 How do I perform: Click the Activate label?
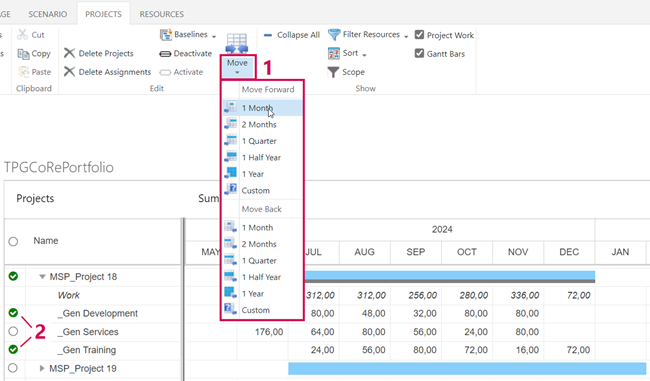[x=188, y=72]
